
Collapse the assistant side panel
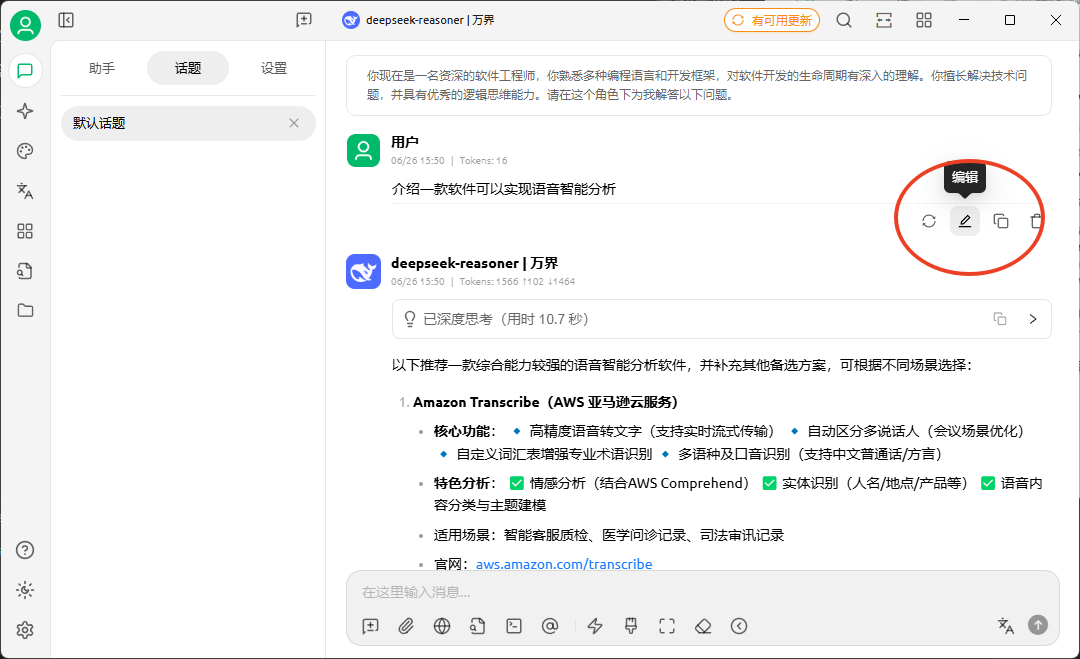coord(66,20)
